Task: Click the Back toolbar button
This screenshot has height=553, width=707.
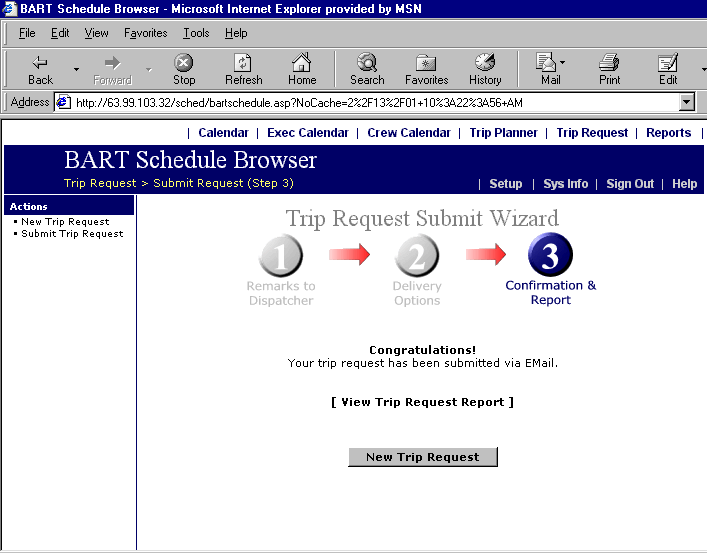Action: 41,69
